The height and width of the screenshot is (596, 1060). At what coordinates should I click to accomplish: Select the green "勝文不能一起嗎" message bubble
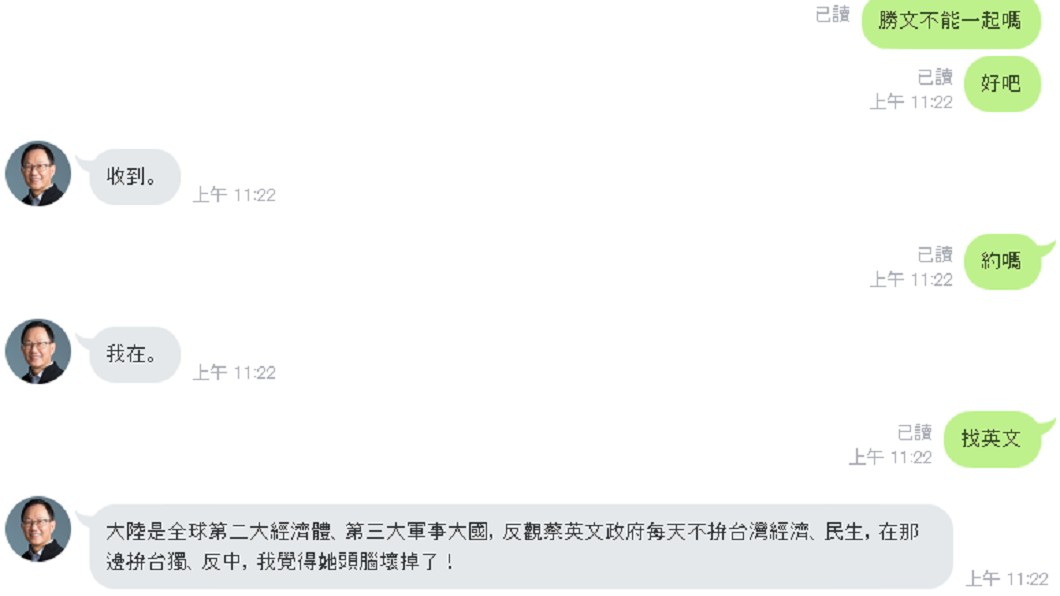point(950,22)
